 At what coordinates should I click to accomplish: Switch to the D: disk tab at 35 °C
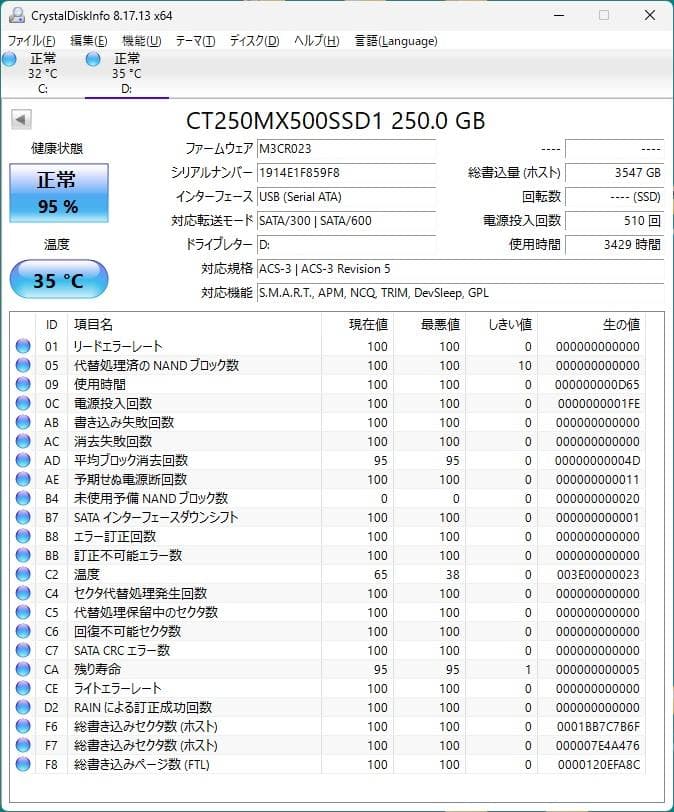click(x=126, y=73)
